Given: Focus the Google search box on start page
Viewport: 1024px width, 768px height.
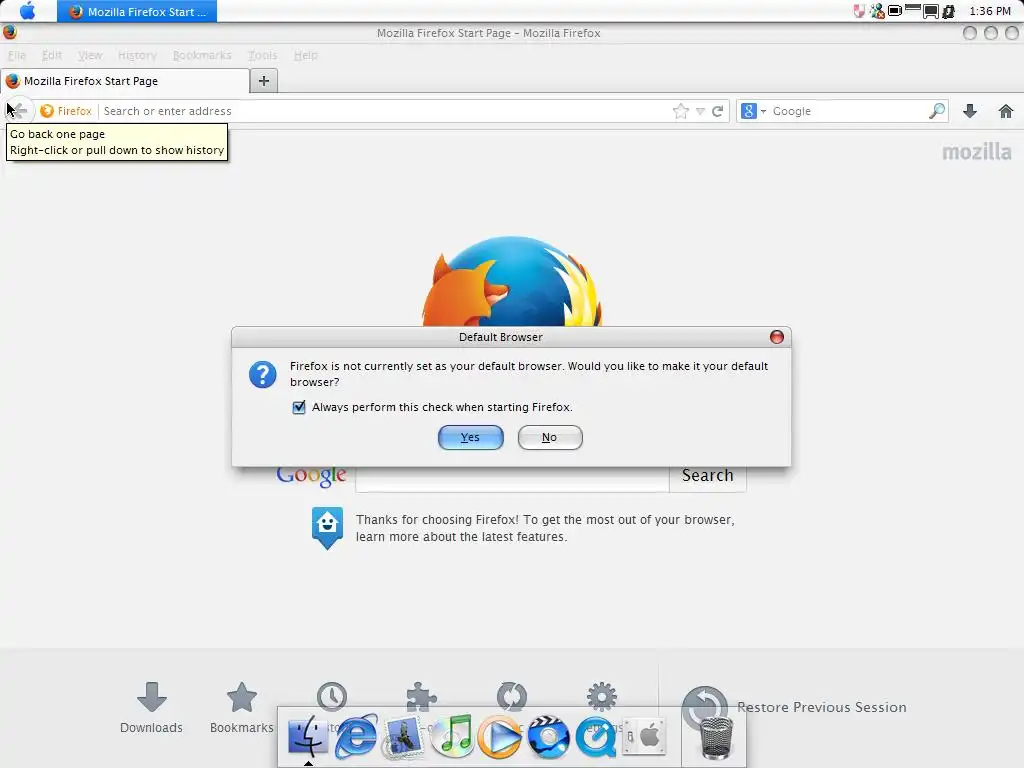Looking at the screenshot, I should pyautogui.click(x=513, y=478).
